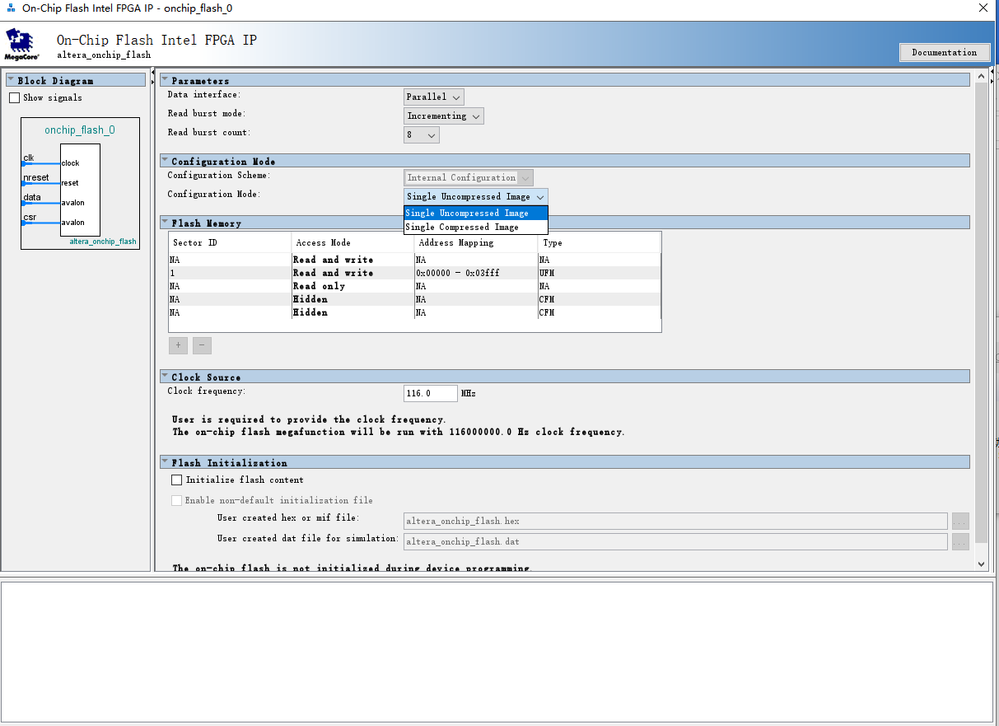Open the Read burst mode dropdown
Image resolution: width=999 pixels, height=726 pixels.
pyautogui.click(x=443, y=116)
